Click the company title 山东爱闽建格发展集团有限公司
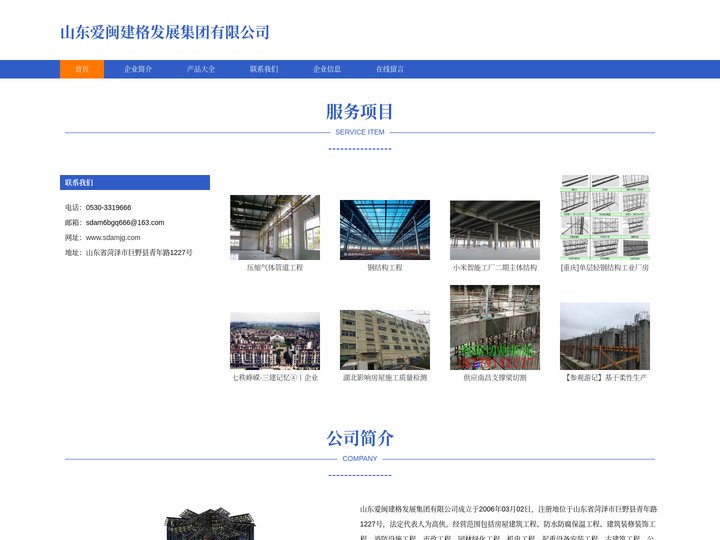720x540 pixels. pos(165,33)
